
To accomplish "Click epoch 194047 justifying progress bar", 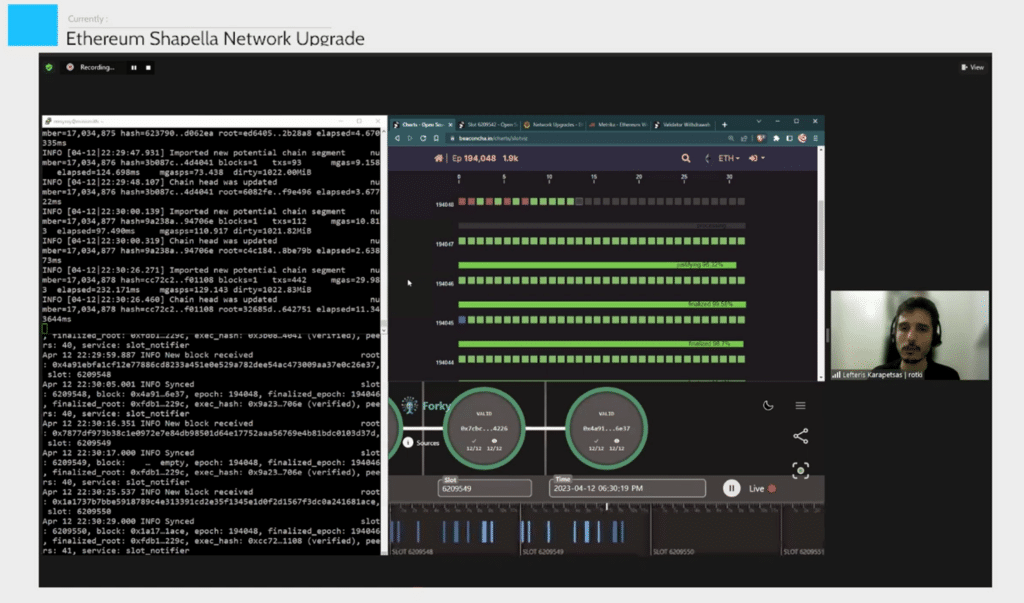I will click(x=597, y=265).
